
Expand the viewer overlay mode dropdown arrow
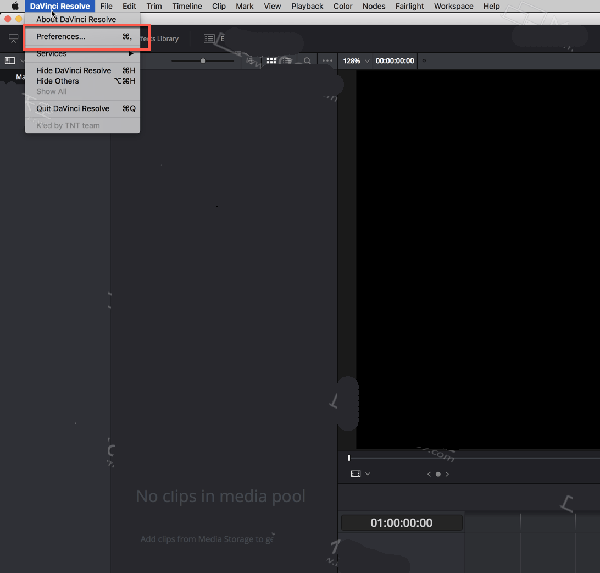[368, 474]
